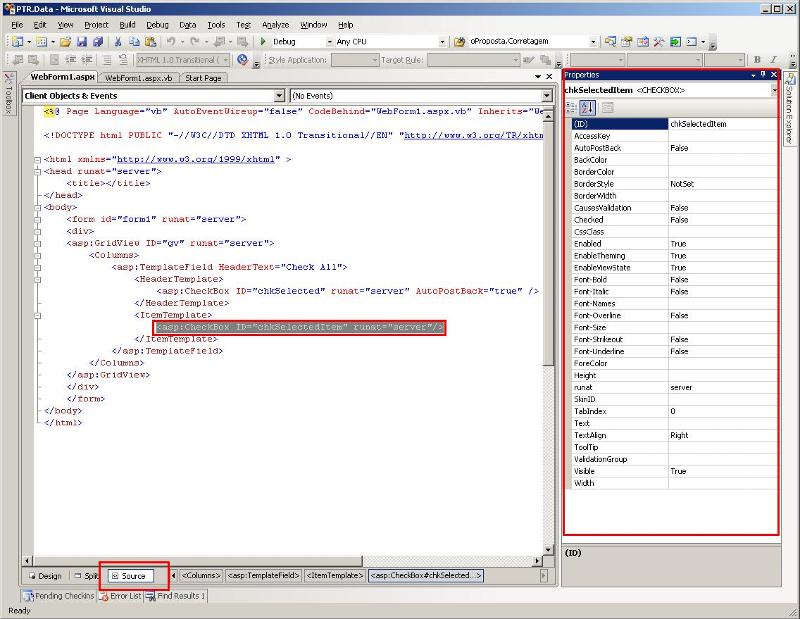Switch to Design view

coord(45,576)
